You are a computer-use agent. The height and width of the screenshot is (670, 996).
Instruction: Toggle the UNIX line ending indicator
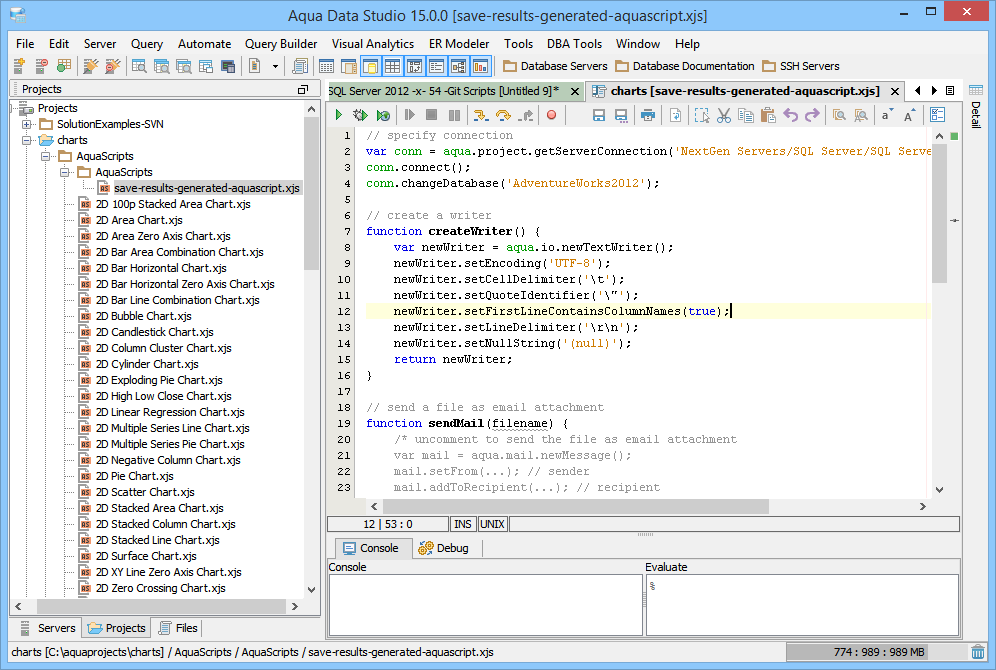click(x=492, y=524)
